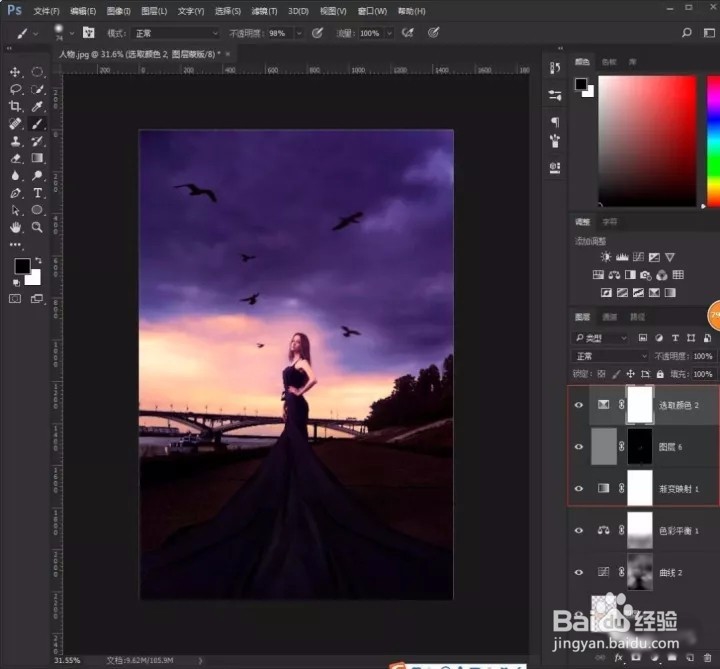720x669 pixels.
Task: Click the toolbox foreground color swatch
Action: coord(22,266)
